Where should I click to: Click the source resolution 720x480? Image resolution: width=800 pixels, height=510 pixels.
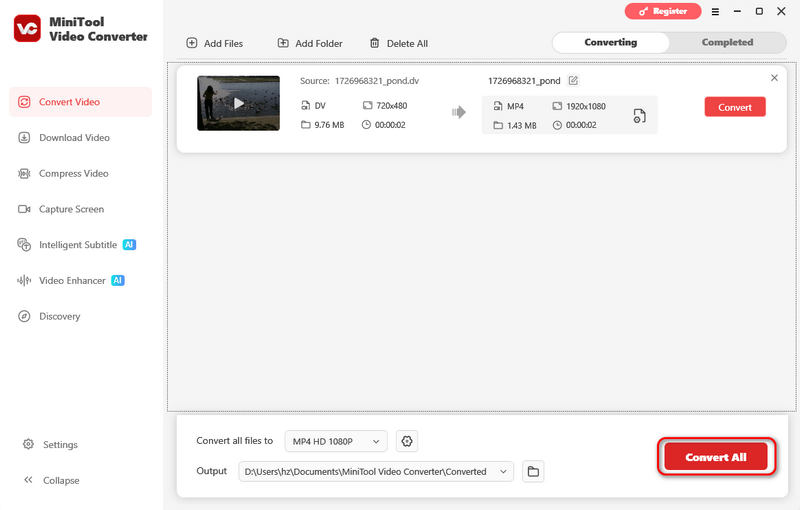(x=391, y=106)
